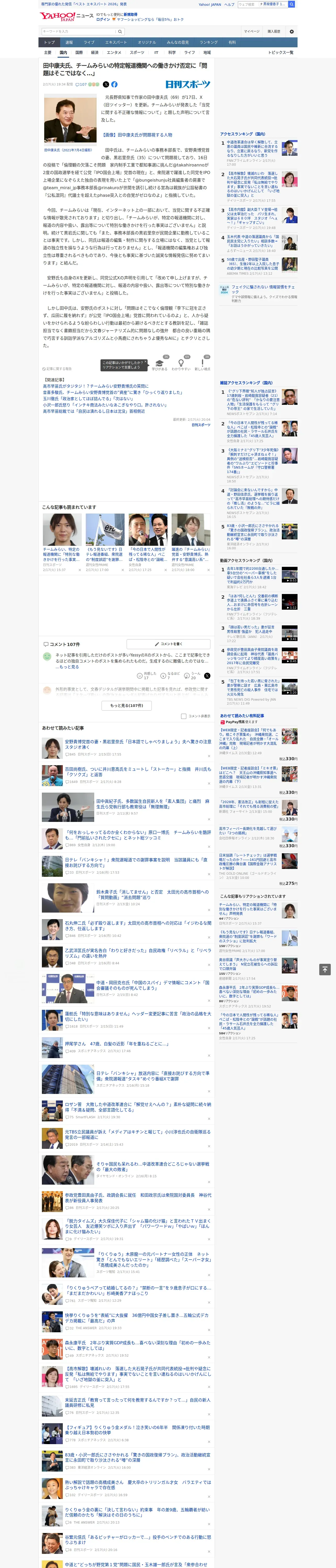Expand comment with もっと見る link
The height and width of the screenshot is (1568, 336).
click(69, 667)
